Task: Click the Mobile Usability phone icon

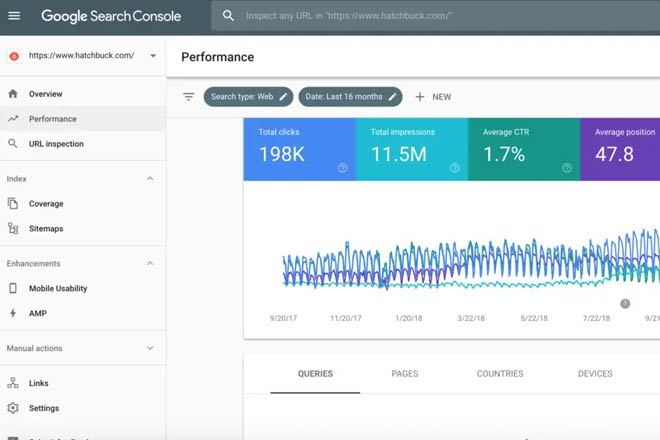Action: tap(13, 288)
